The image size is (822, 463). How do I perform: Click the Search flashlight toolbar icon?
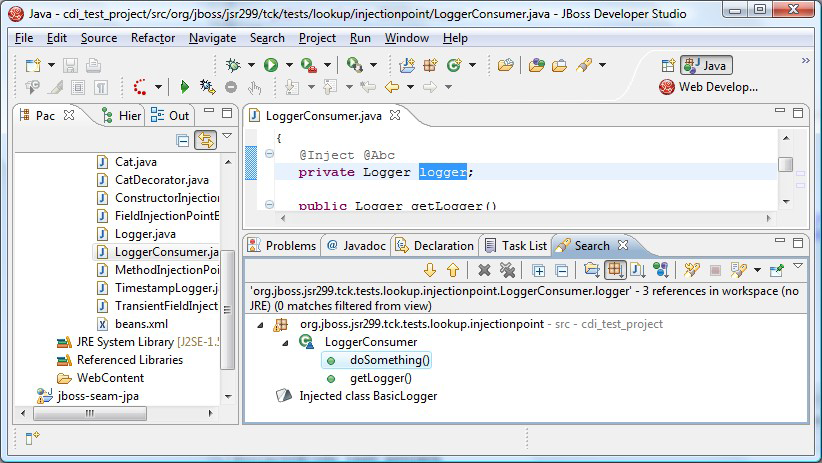584,65
